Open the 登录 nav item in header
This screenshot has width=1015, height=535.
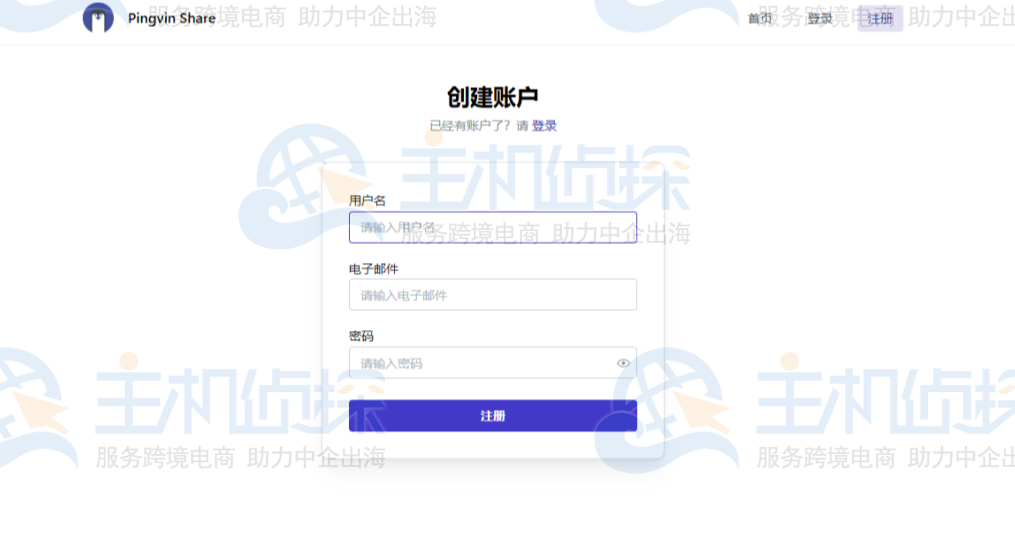click(x=820, y=18)
